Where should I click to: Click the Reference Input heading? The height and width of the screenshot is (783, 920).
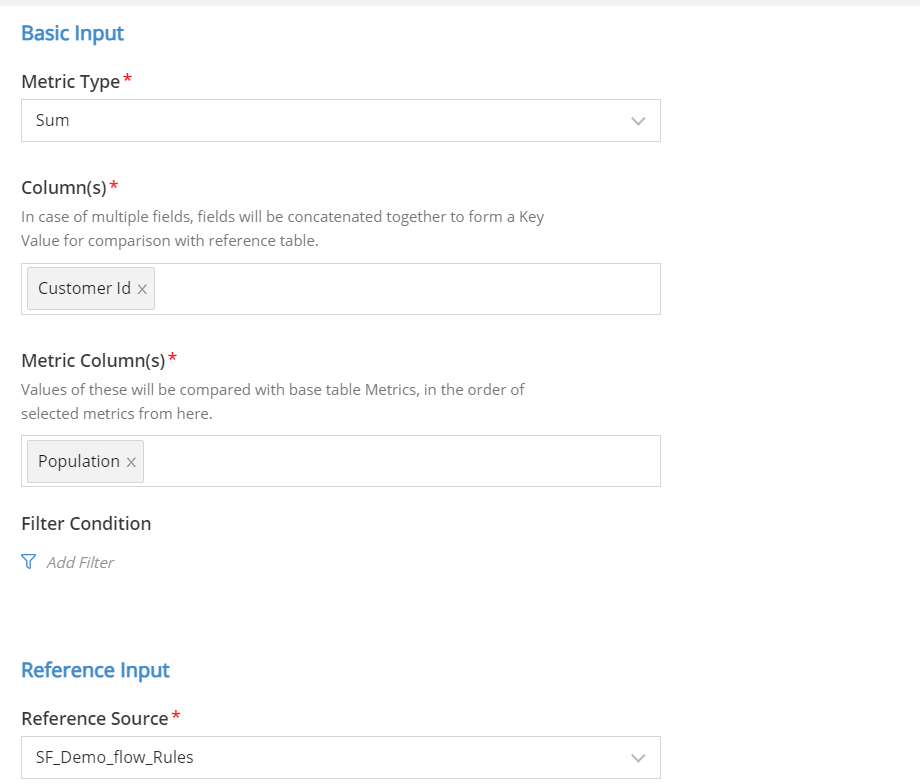tap(95, 670)
